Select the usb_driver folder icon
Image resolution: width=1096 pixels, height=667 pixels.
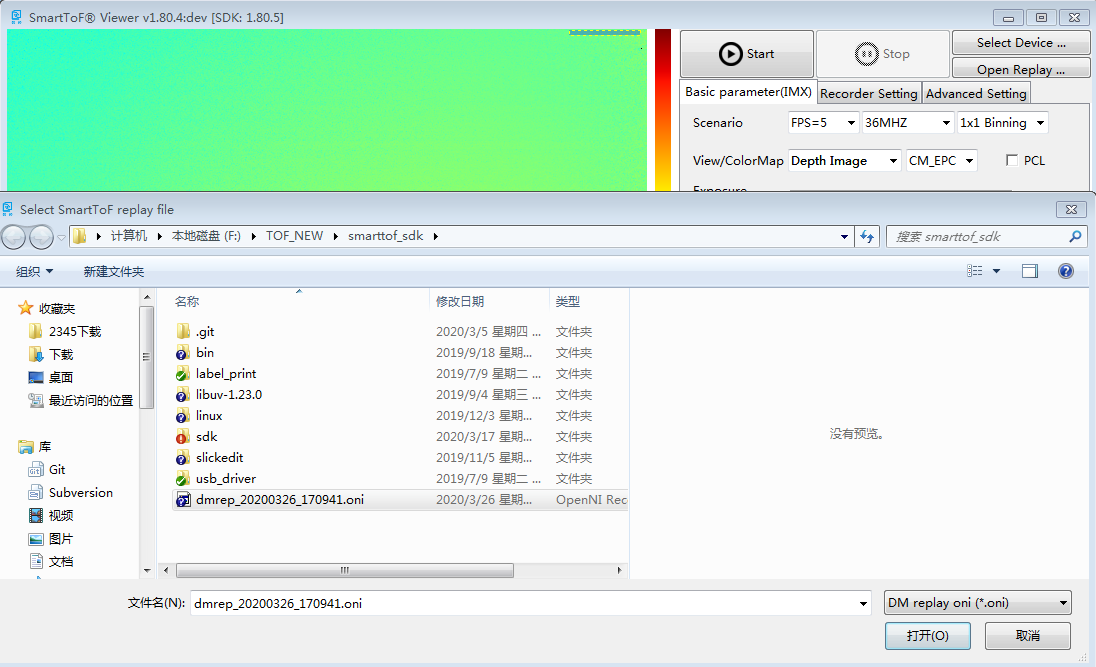click(183, 478)
